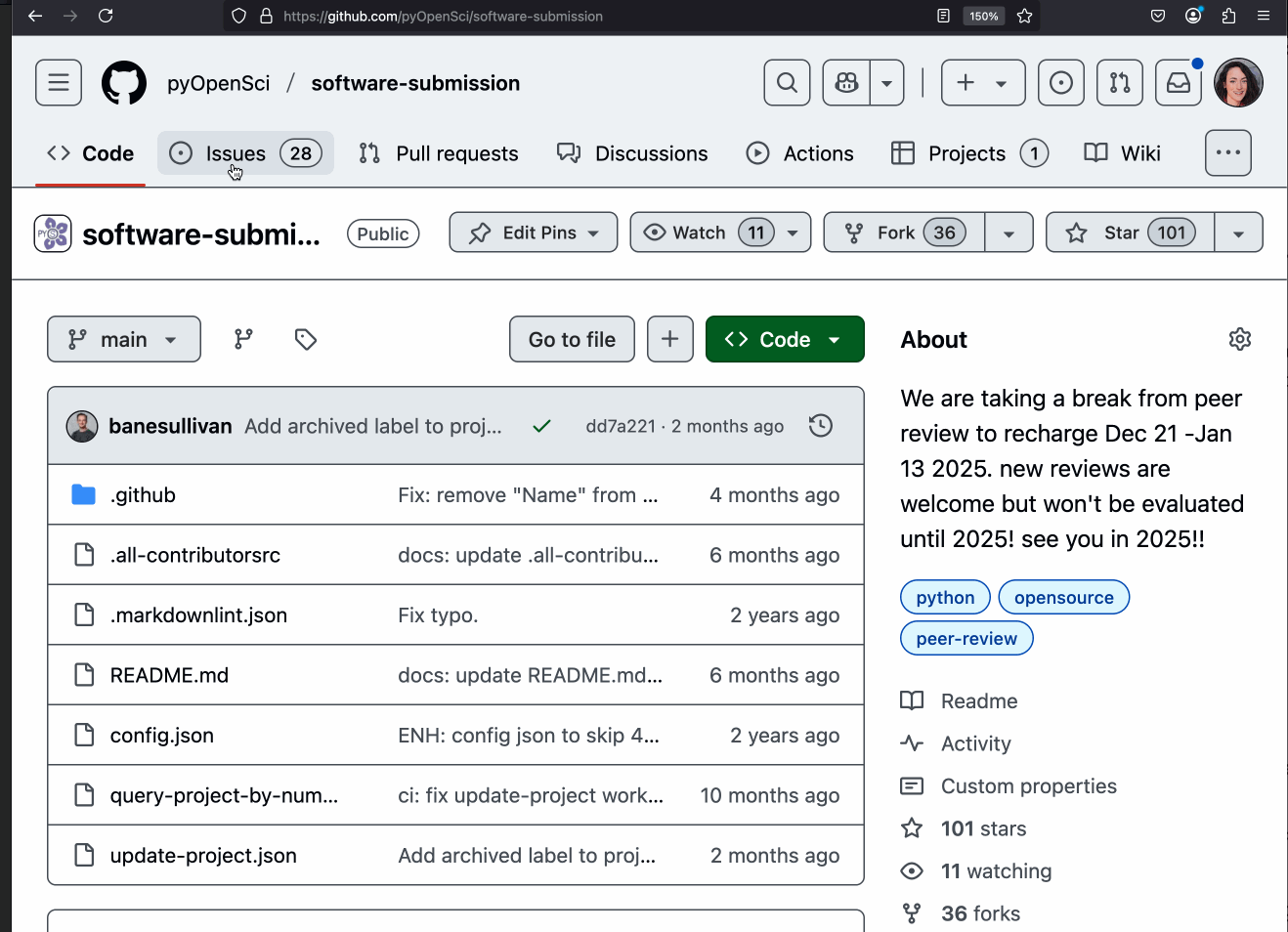Toggle Firefox reader view icon
Screen dimensions: 1288x932
(943, 16)
